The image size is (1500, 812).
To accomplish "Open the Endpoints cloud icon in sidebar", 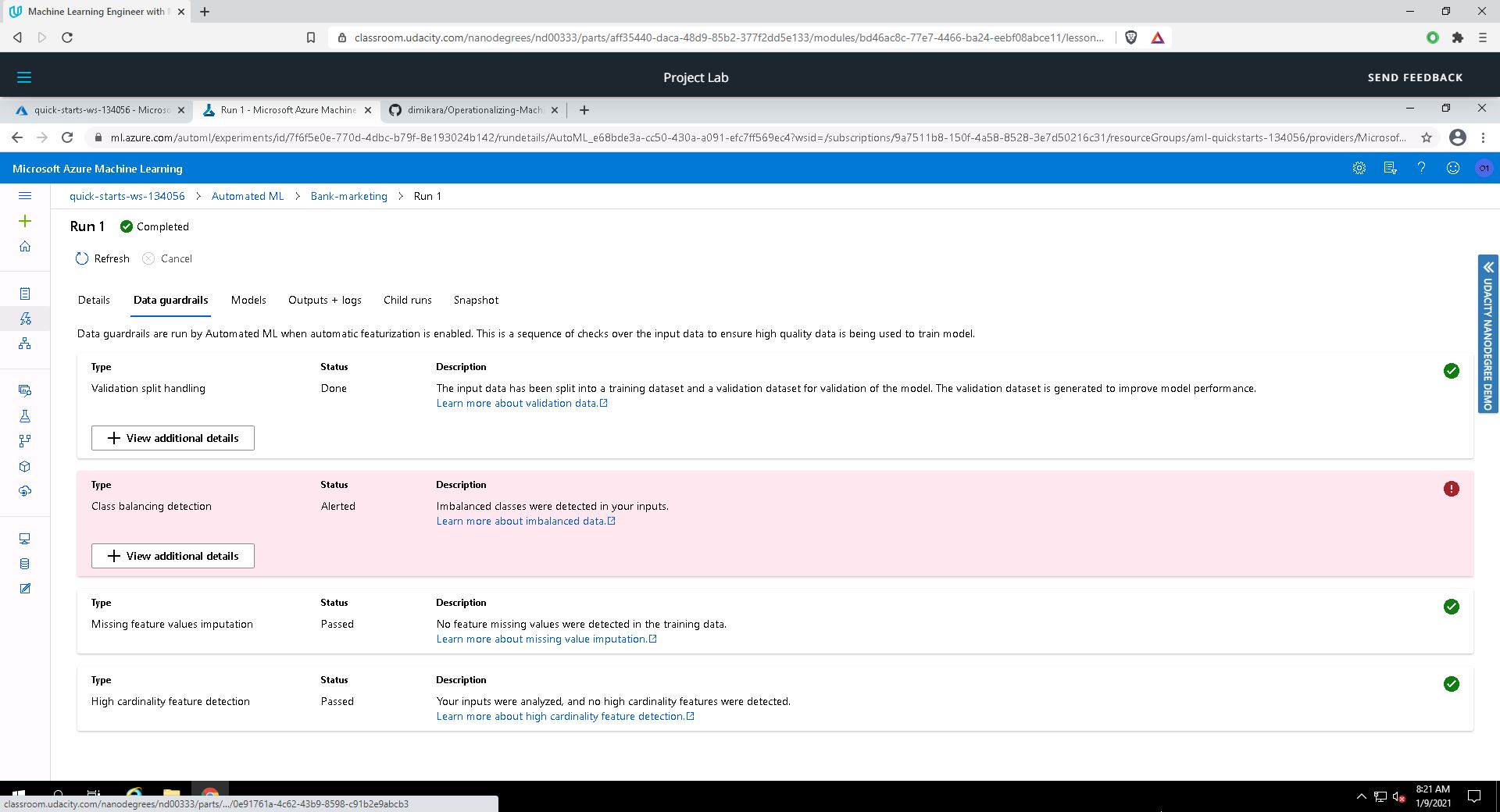I will point(25,491).
